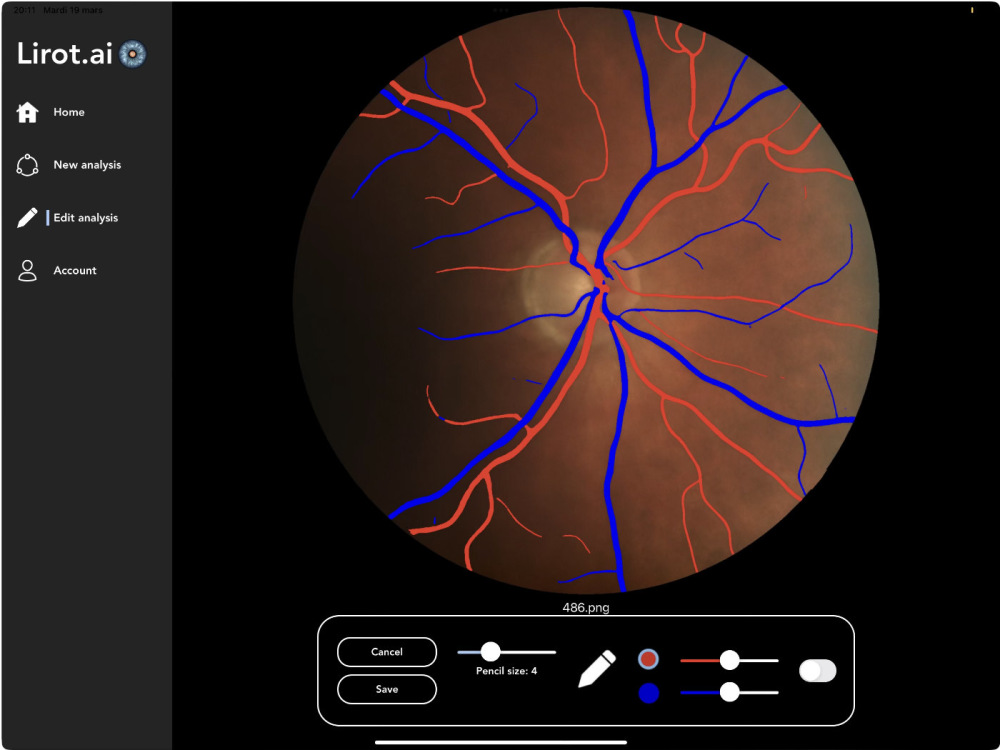Select the red artery color swatch
This screenshot has width=1000, height=750.
tap(649, 659)
